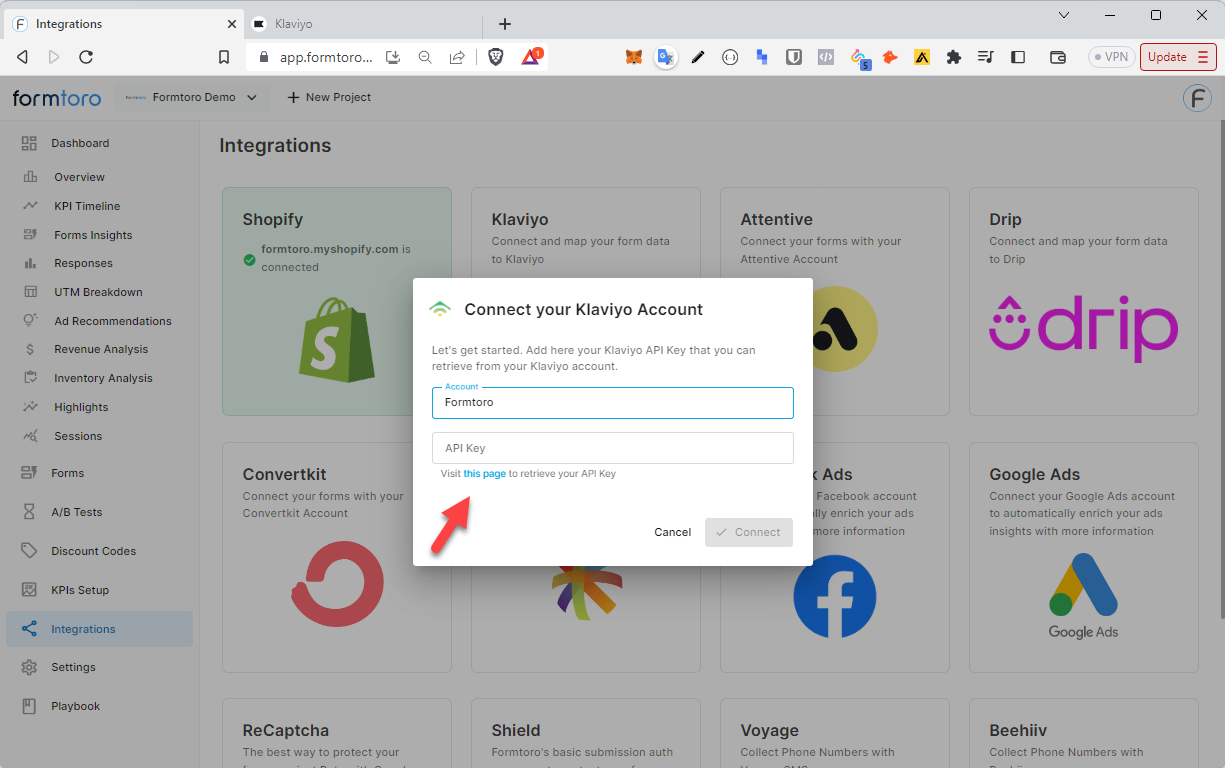The image size is (1225, 768).
Task: Click the zoom magnifier icon in address bar
Action: pyautogui.click(x=425, y=57)
